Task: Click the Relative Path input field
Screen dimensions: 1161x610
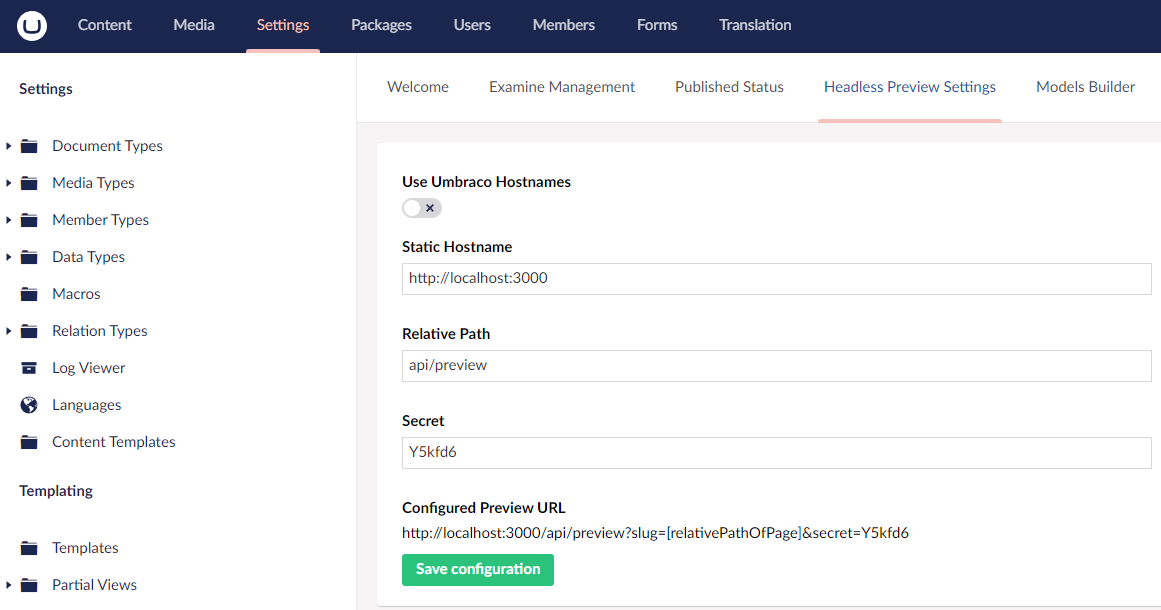Action: coord(777,366)
